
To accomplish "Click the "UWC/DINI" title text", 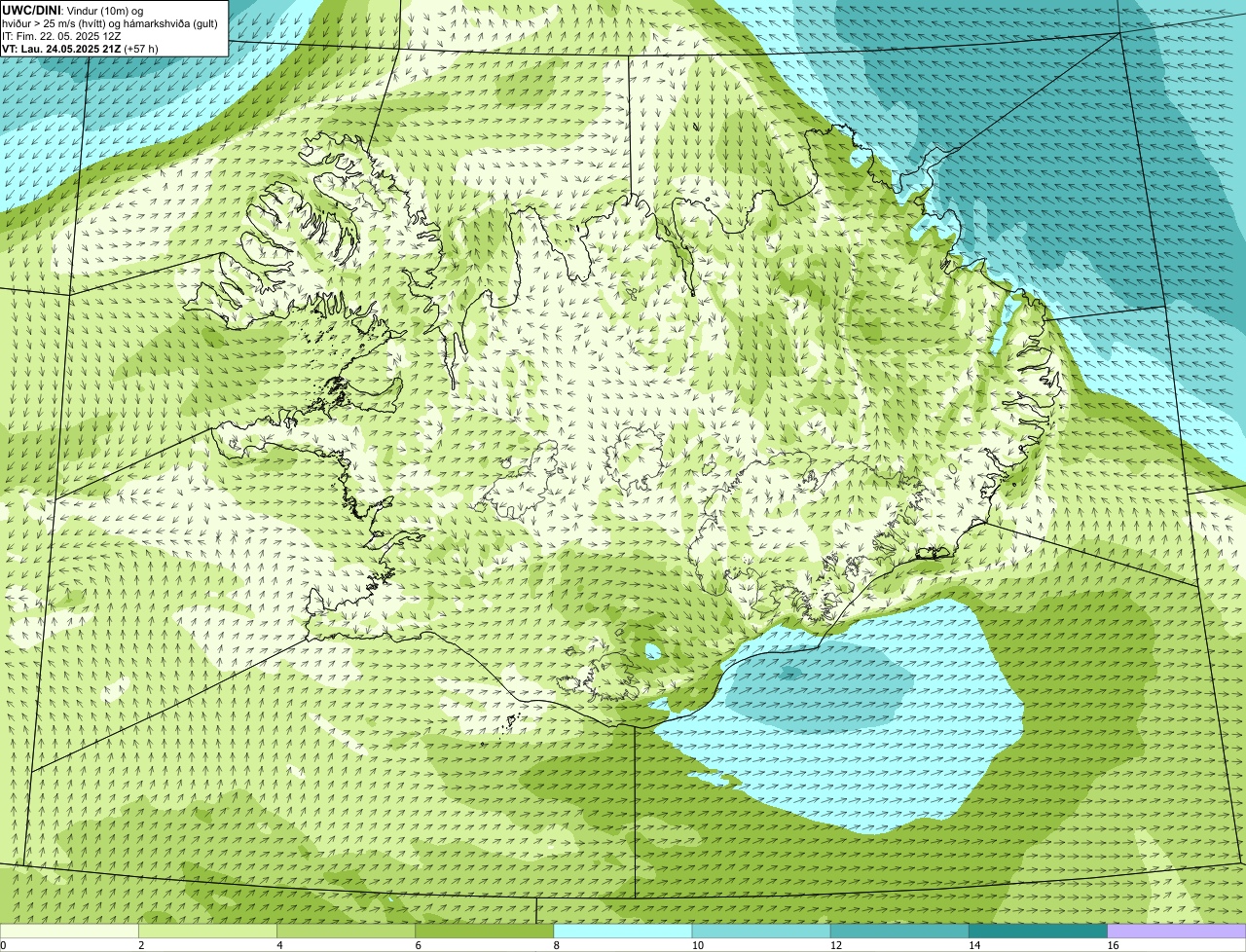I will click(31, 10).
